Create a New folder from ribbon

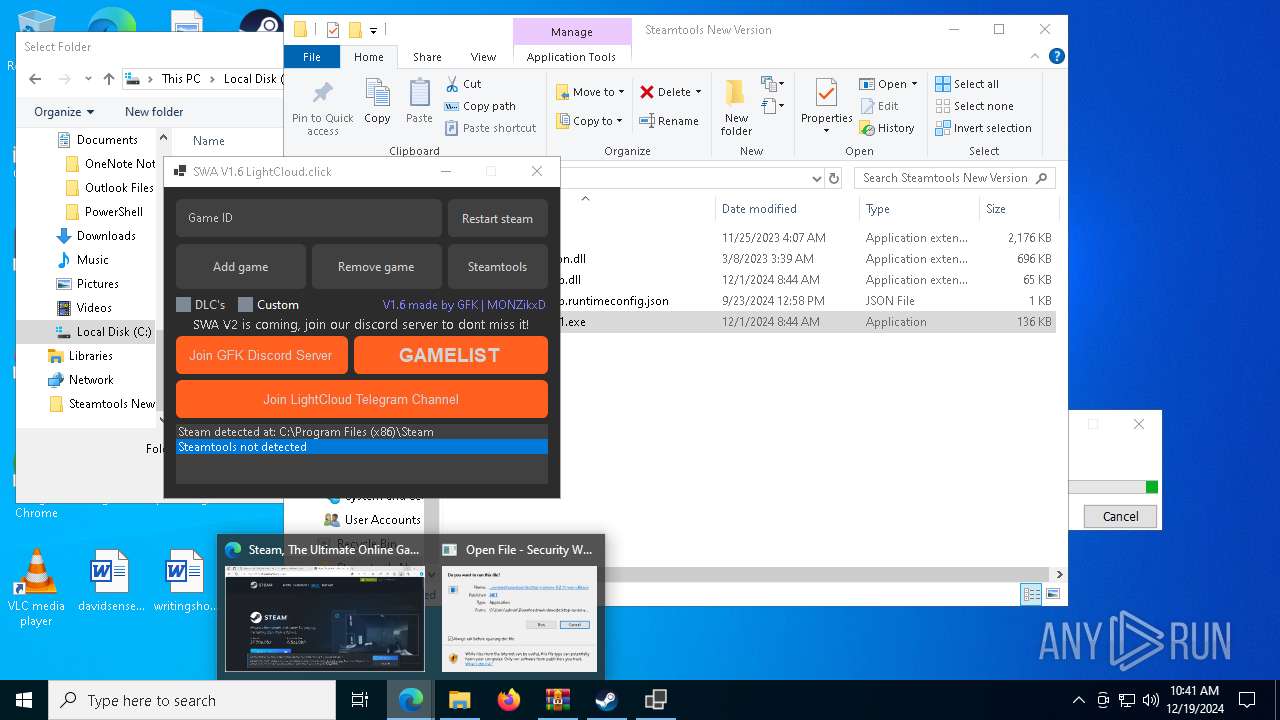pos(736,108)
